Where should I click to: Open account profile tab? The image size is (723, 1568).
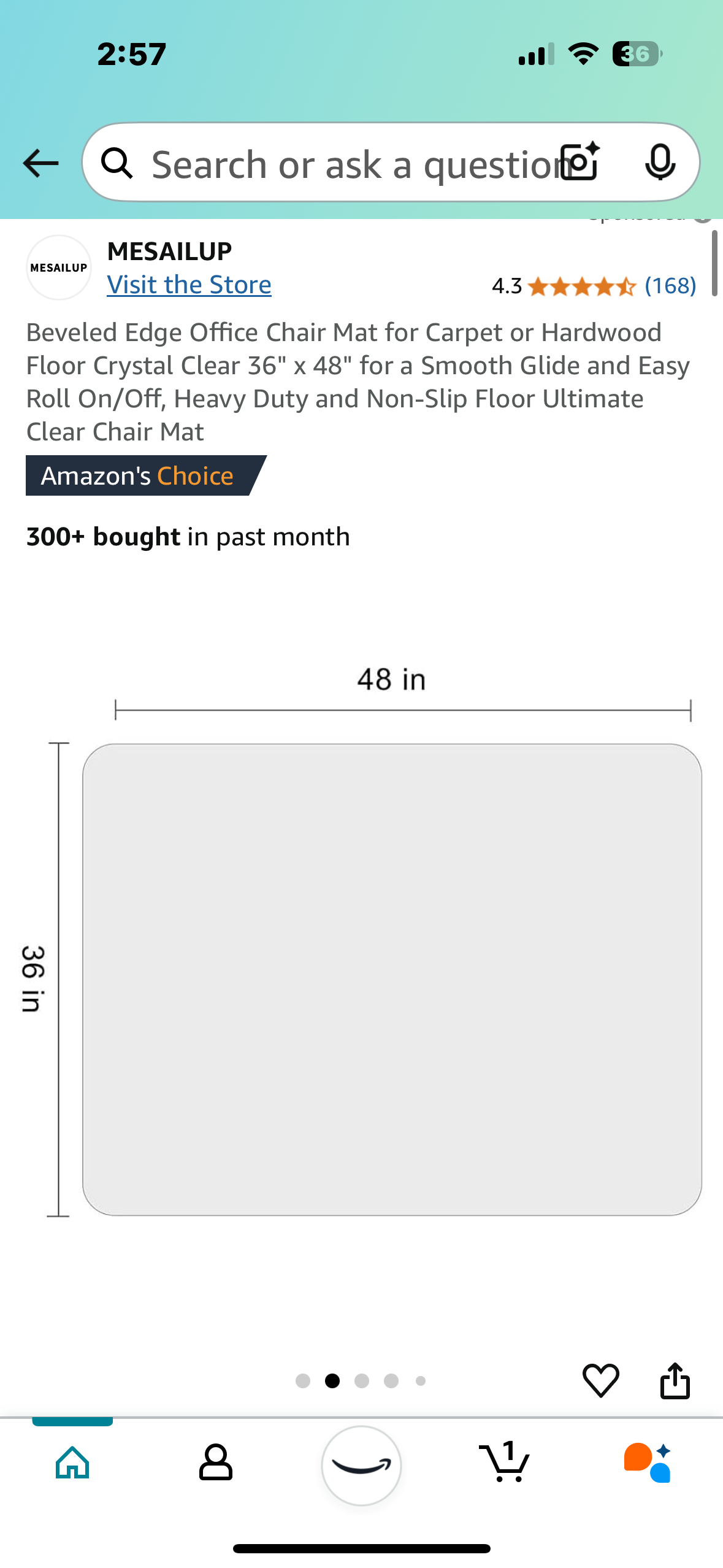(216, 1462)
